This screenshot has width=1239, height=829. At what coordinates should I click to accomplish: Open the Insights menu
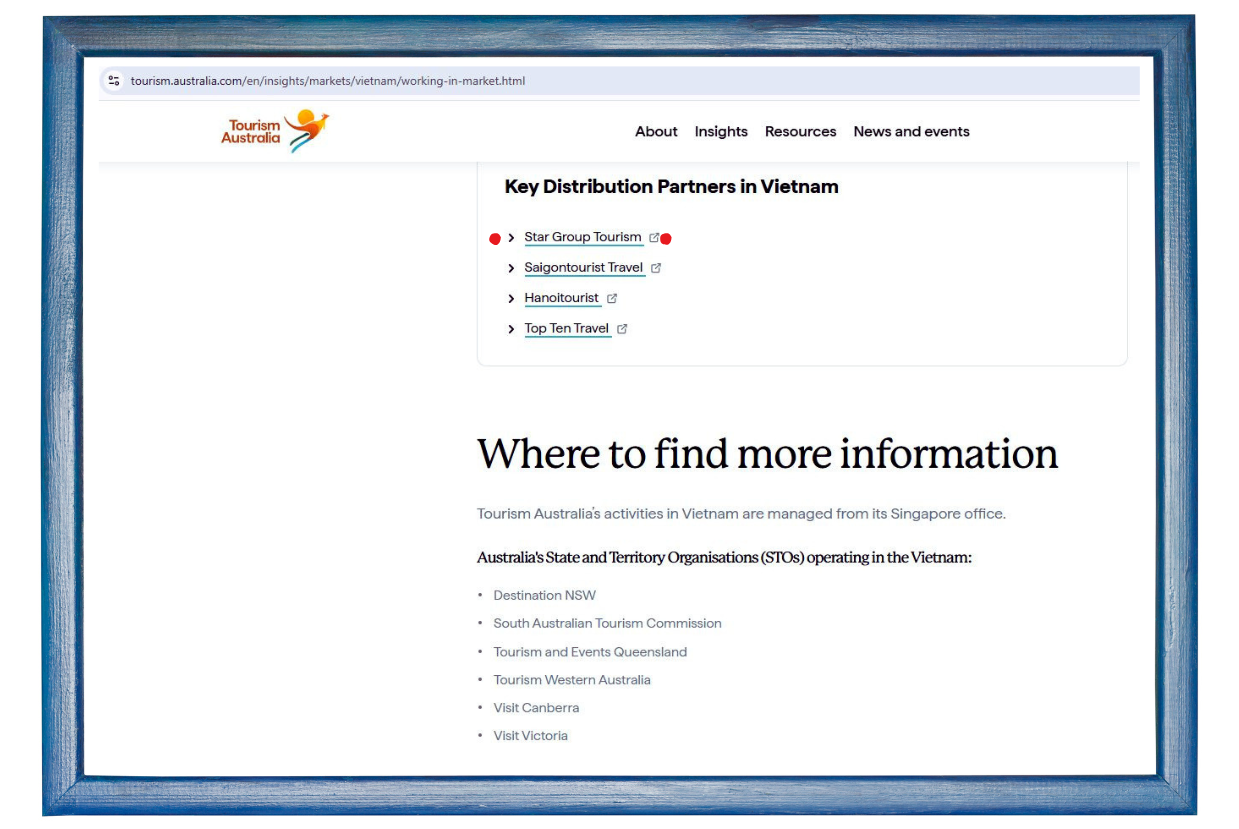[x=721, y=131]
